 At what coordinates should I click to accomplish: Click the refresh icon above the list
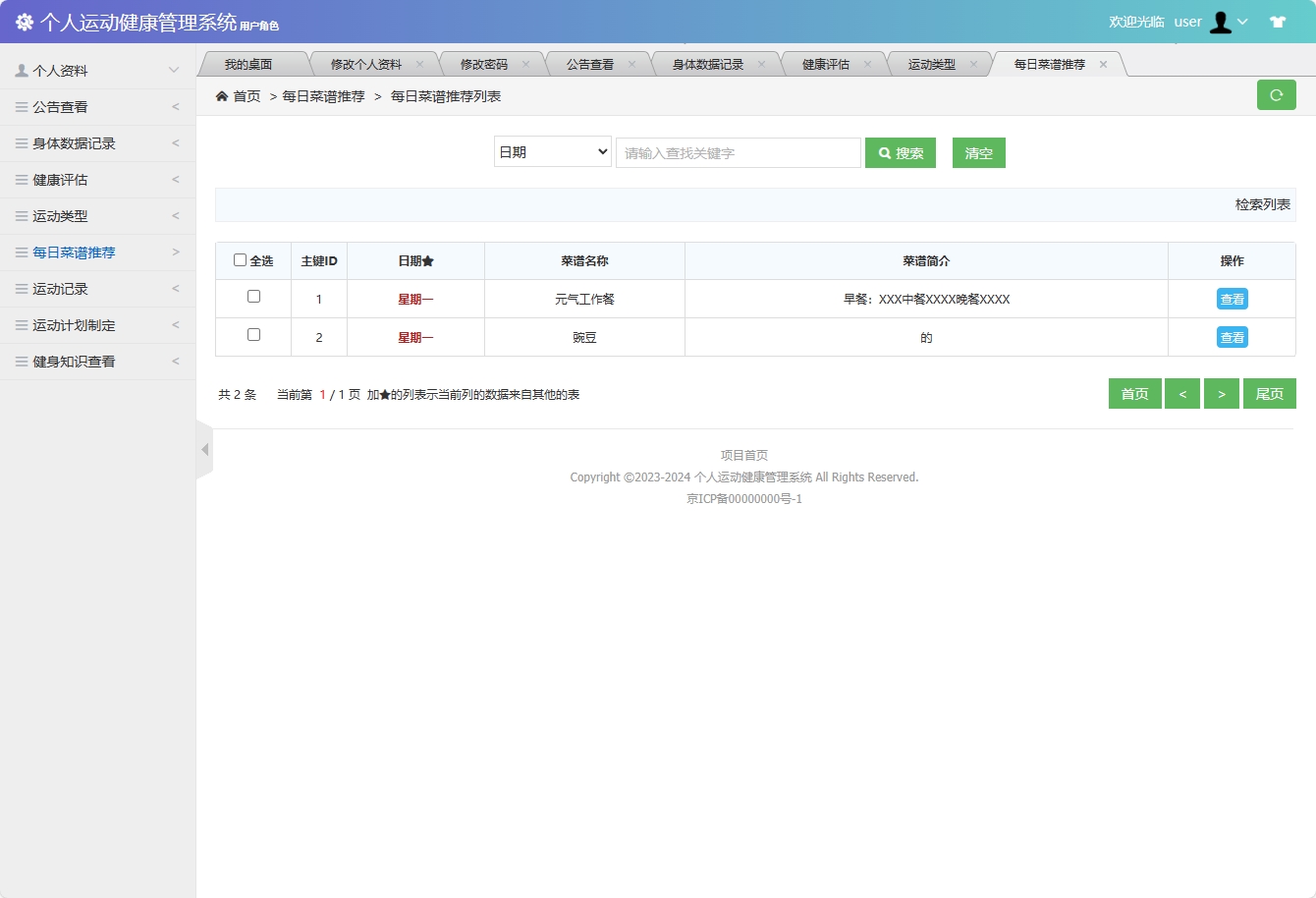[1276, 94]
